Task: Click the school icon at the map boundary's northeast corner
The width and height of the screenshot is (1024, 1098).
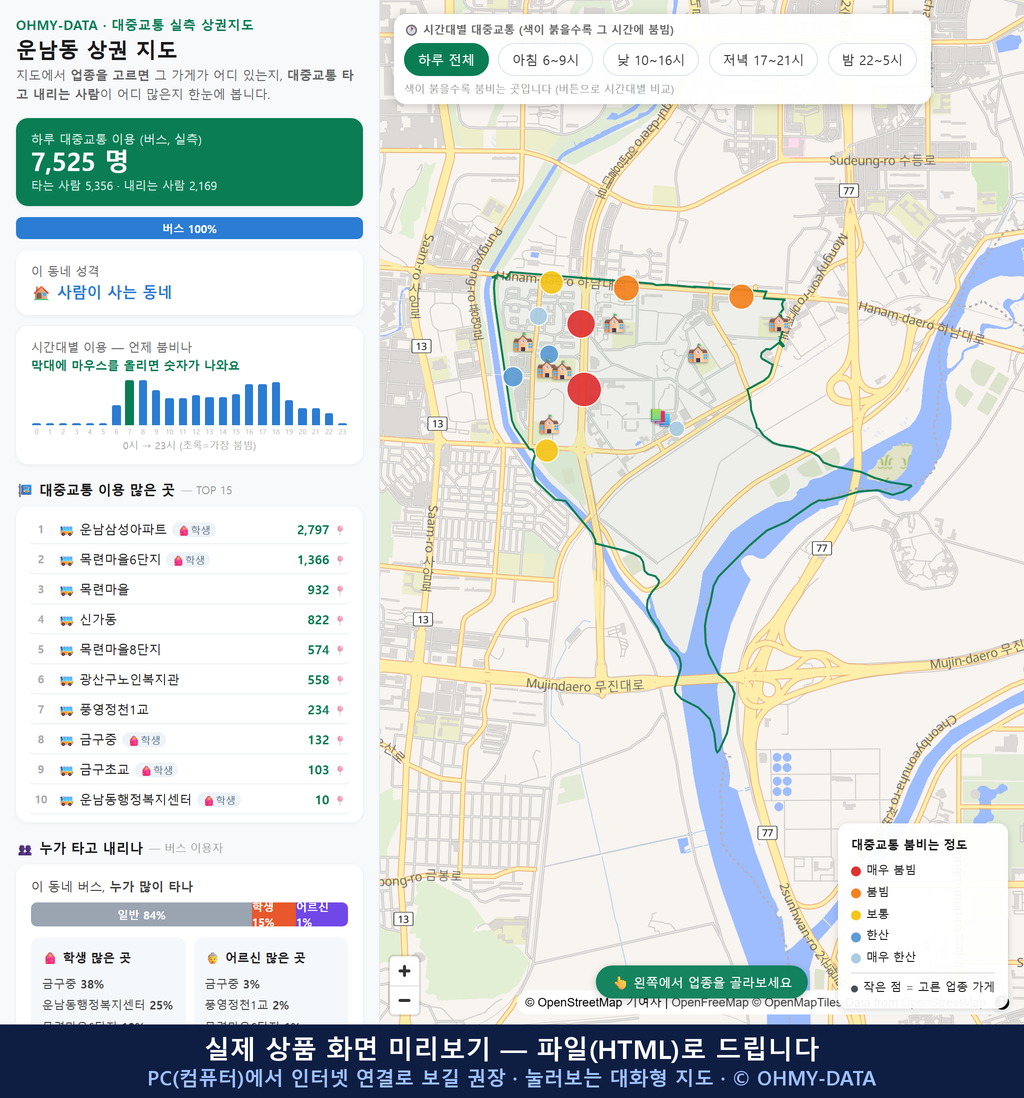Action: point(778,324)
